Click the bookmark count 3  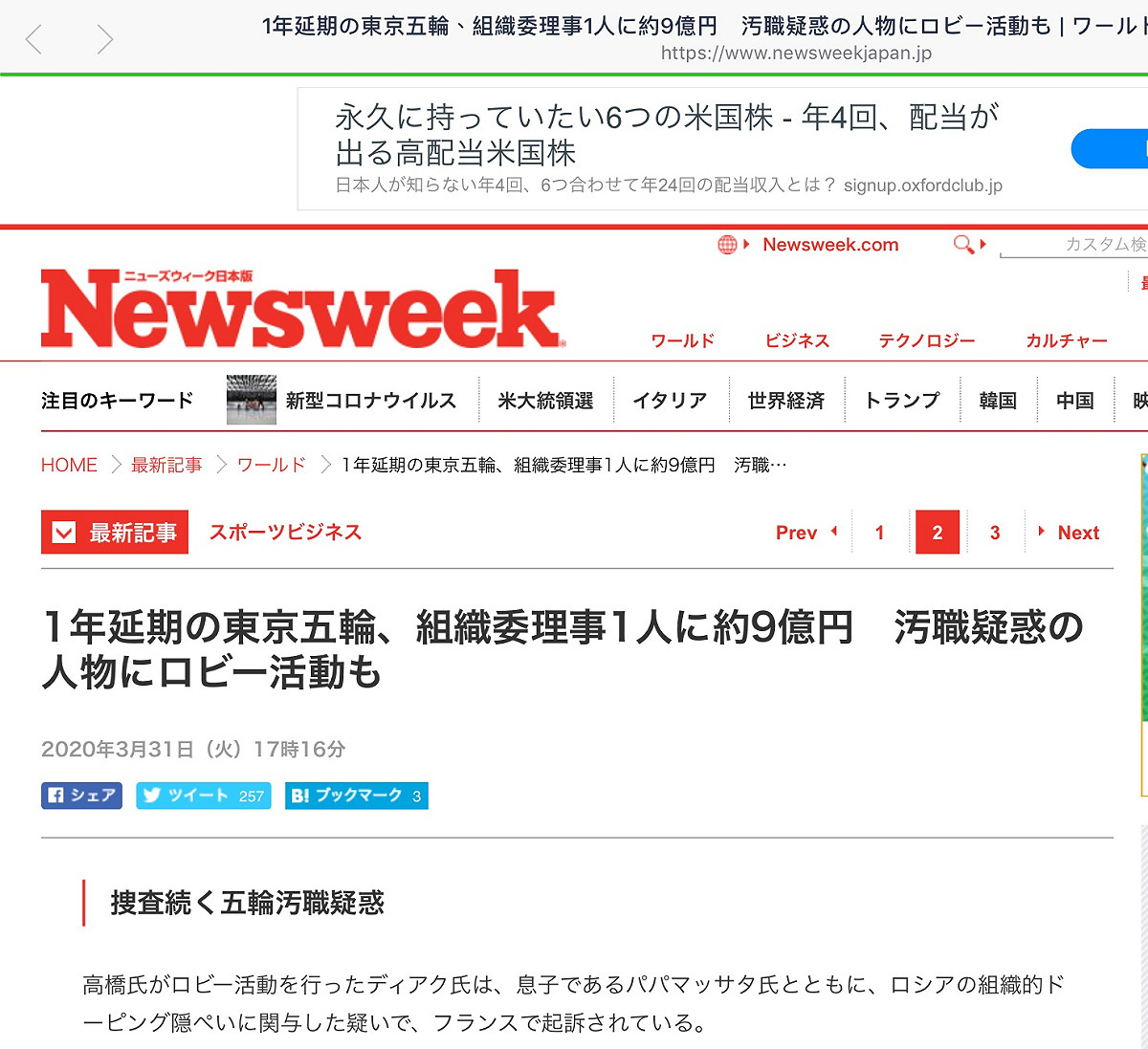(416, 796)
